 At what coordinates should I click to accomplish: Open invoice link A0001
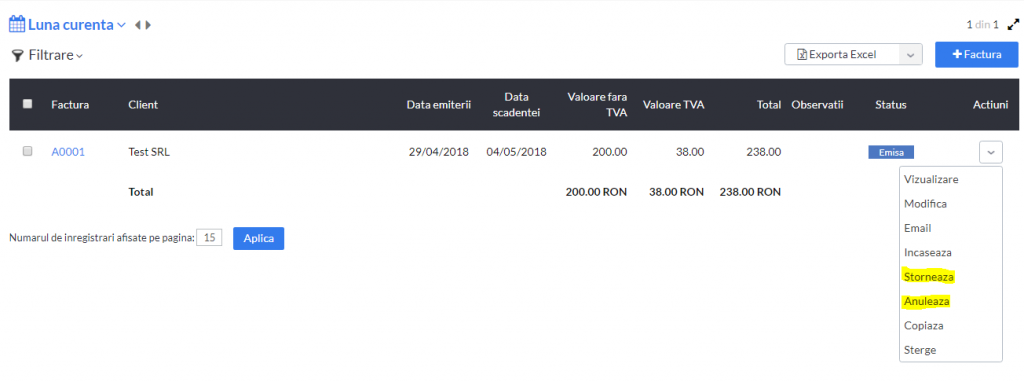click(68, 151)
